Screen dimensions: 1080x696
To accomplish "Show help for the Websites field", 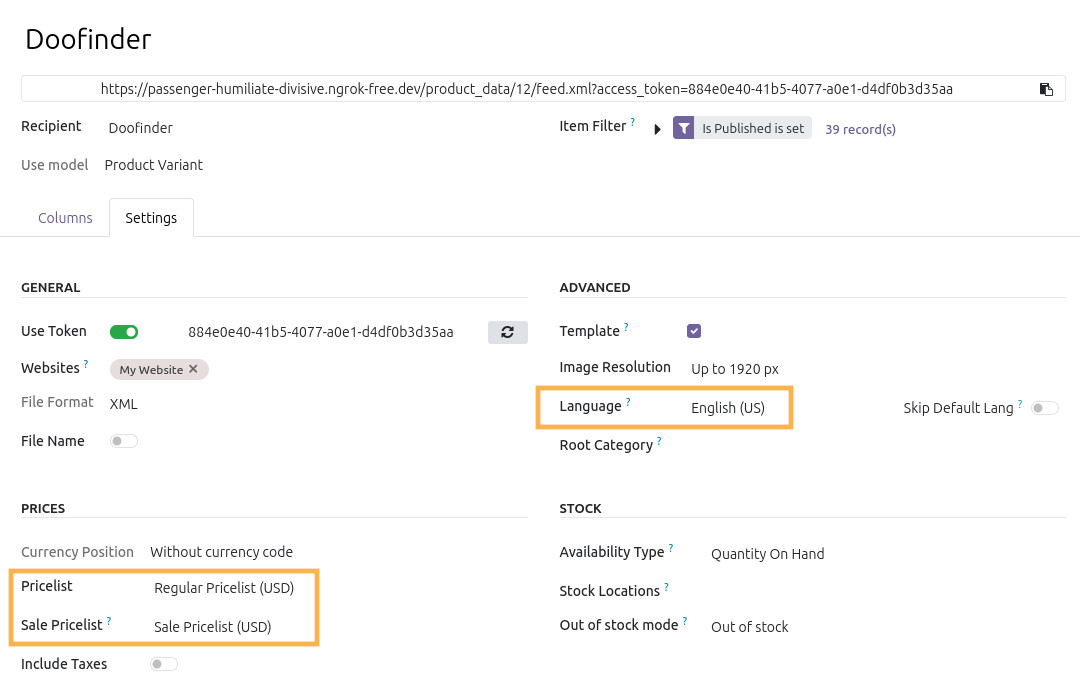I will (85, 363).
